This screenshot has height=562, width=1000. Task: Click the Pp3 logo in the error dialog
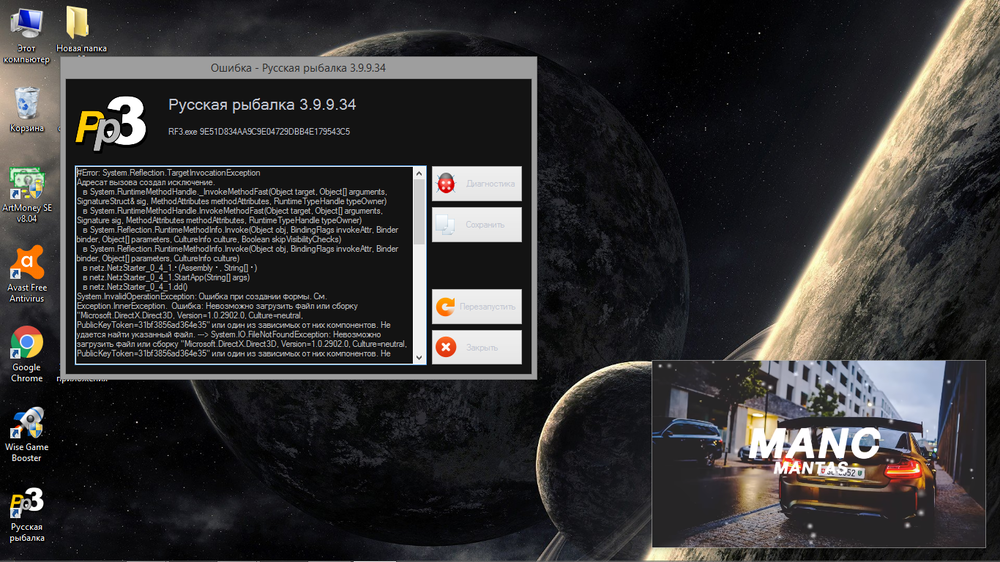point(110,119)
